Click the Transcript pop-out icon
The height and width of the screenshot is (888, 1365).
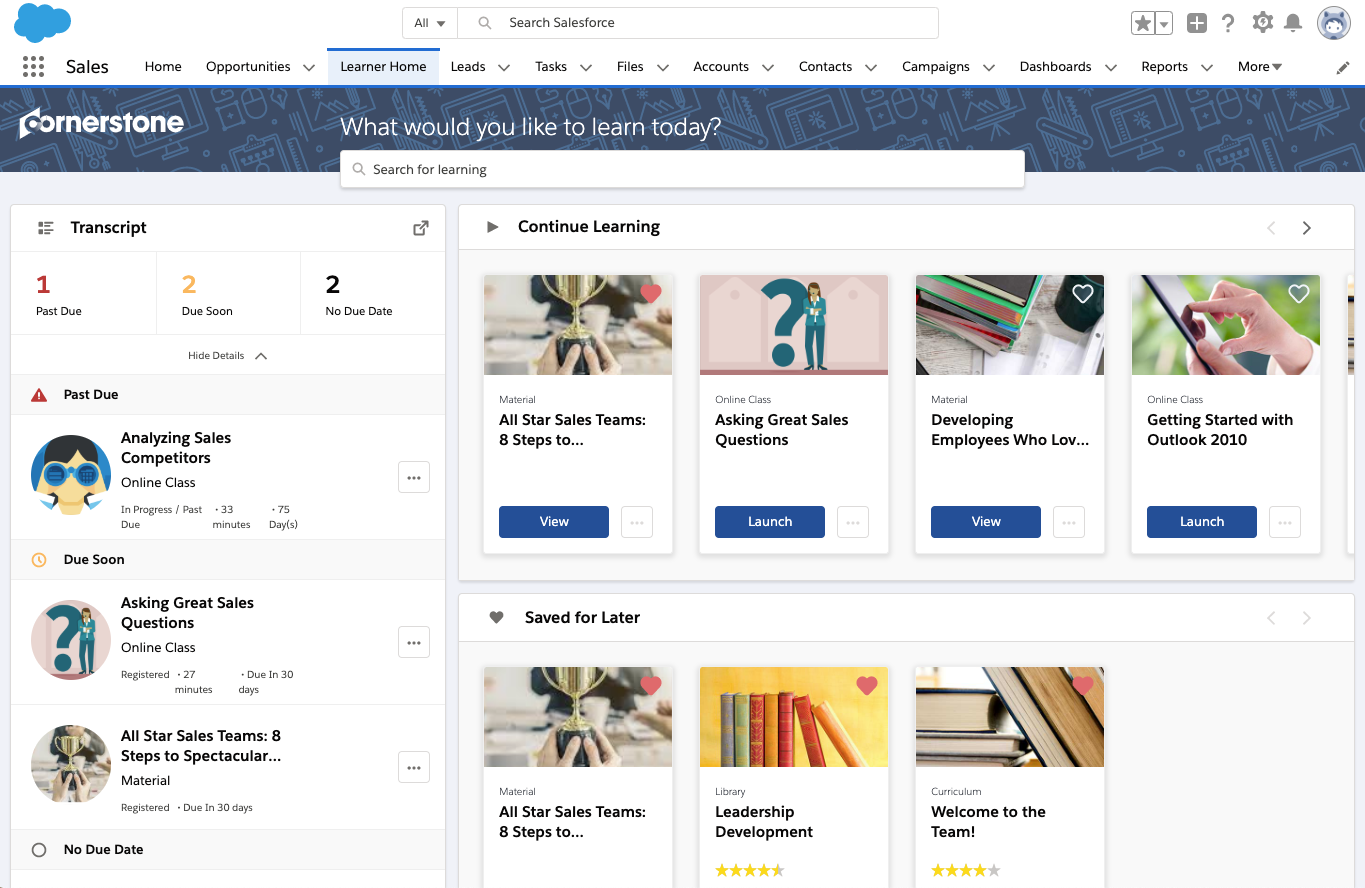tap(420, 227)
